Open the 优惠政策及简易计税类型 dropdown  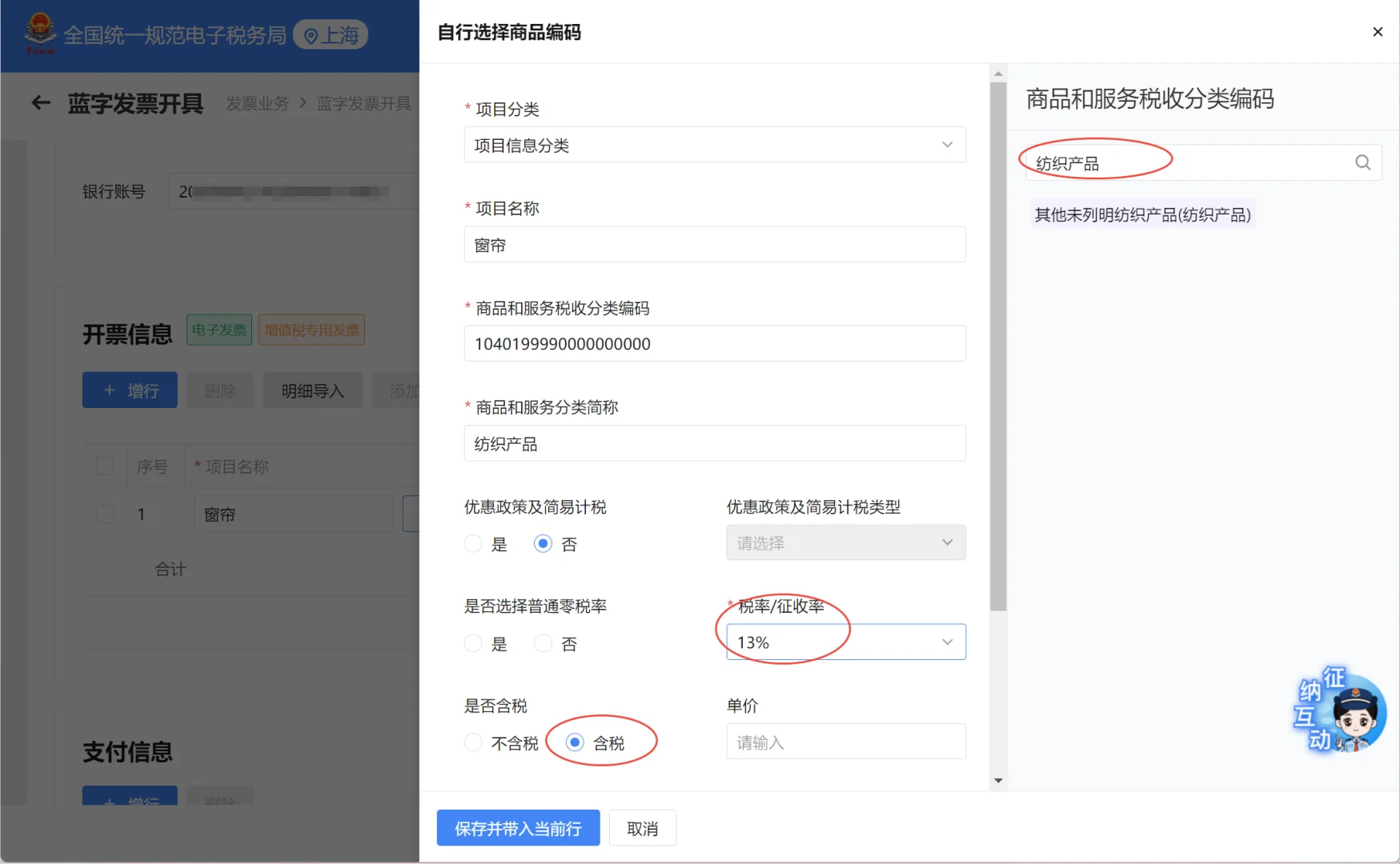coord(947,542)
